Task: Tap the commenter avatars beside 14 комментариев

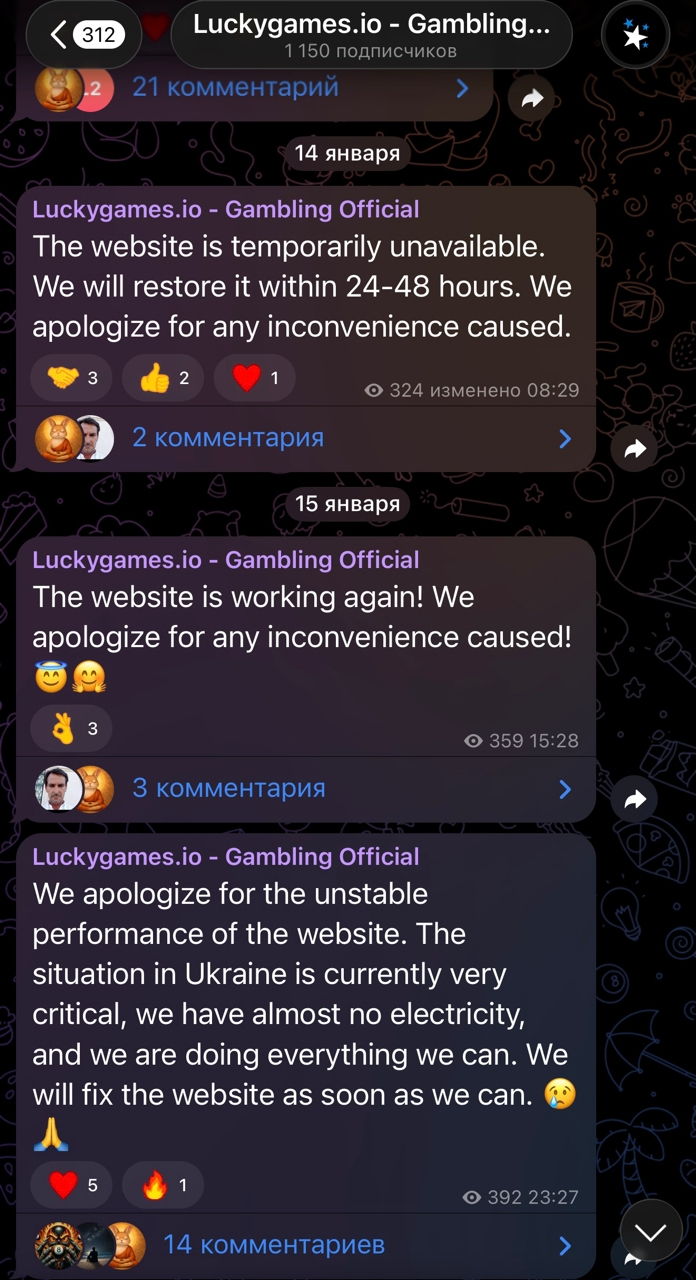Action: pos(90,1245)
